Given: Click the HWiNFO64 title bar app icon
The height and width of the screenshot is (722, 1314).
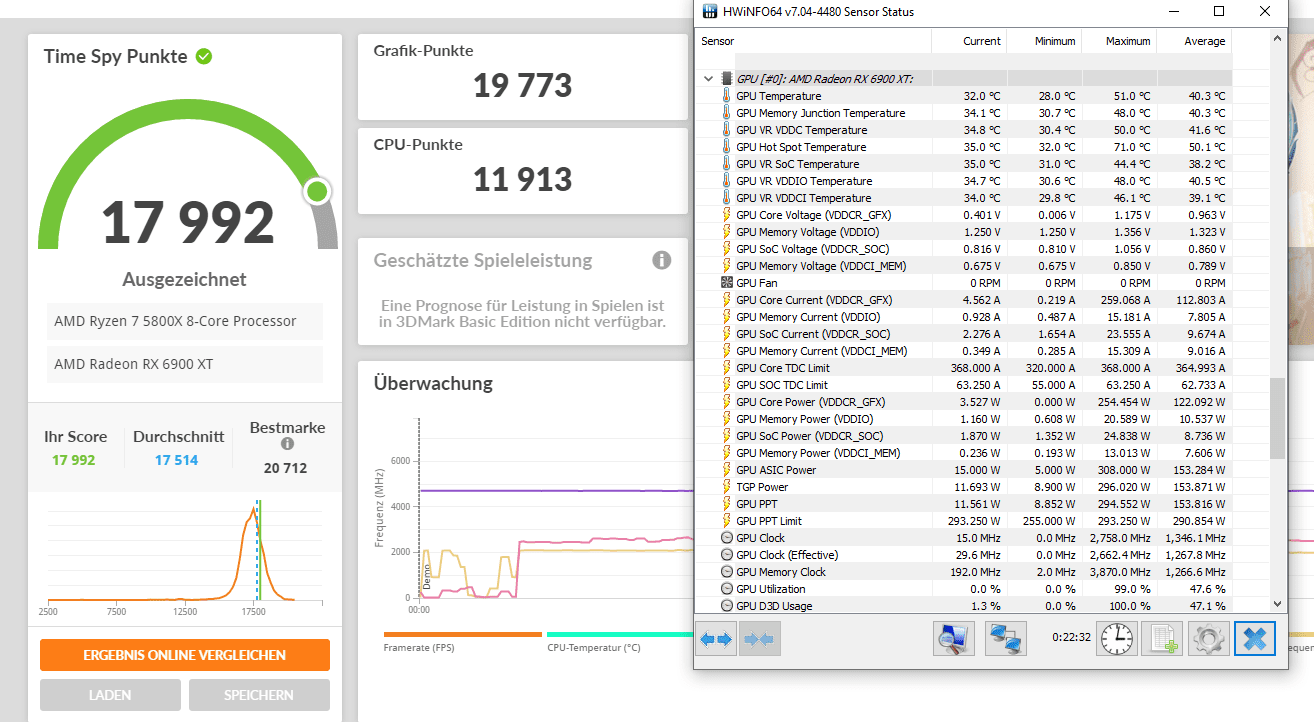Looking at the screenshot, I should [709, 12].
